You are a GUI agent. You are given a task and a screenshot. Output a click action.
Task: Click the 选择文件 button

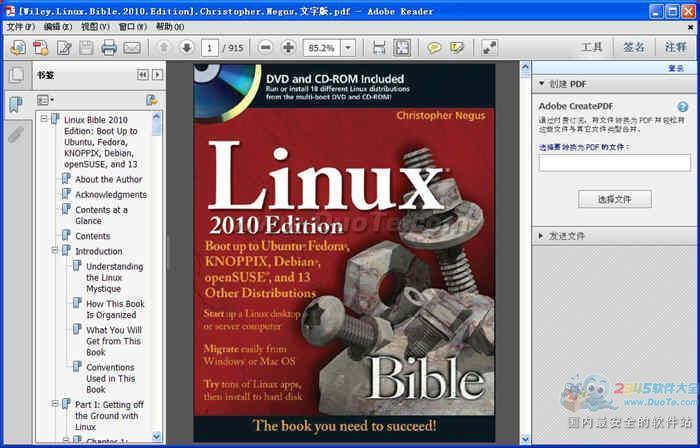pyautogui.click(x=615, y=199)
